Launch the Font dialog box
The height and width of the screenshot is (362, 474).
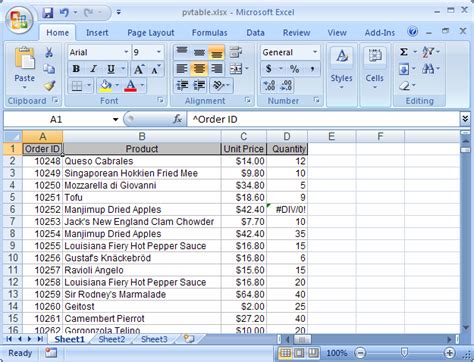pos(161,100)
